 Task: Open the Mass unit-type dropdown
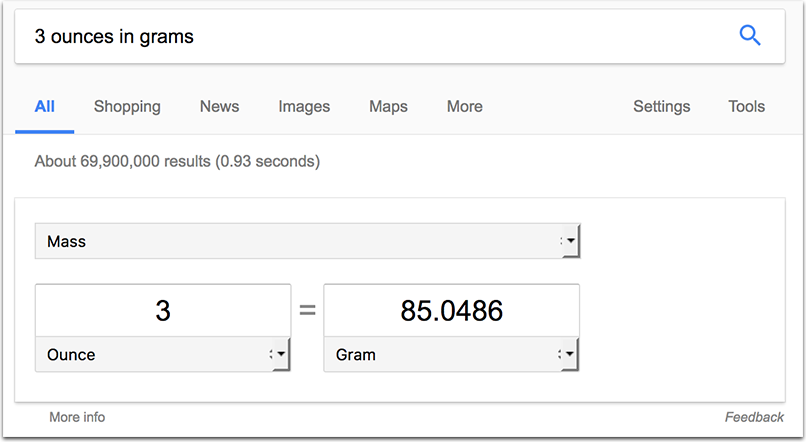(307, 241)
